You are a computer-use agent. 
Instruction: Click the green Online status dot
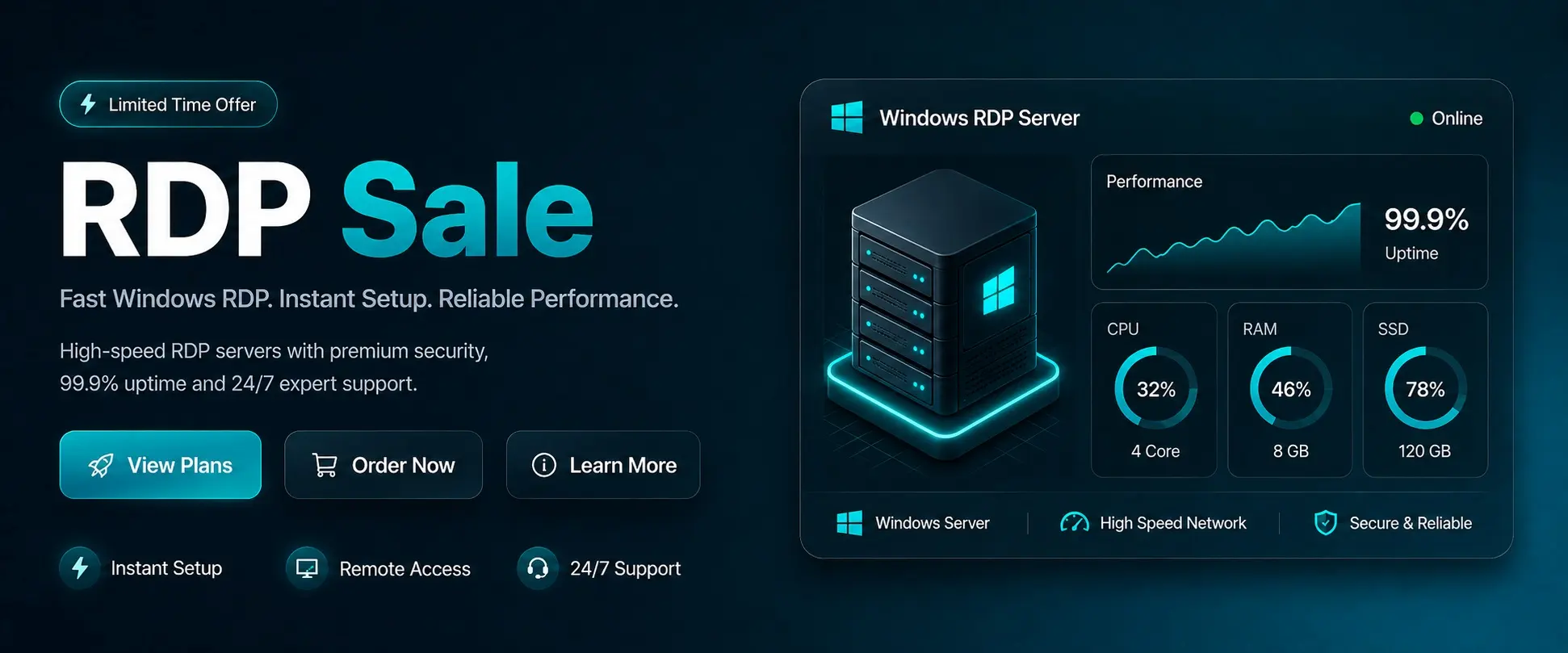pos(1416,119)
